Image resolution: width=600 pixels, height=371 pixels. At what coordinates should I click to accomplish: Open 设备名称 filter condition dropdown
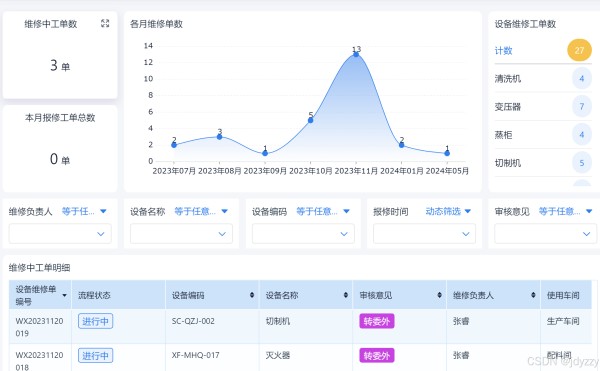(201, 211)
